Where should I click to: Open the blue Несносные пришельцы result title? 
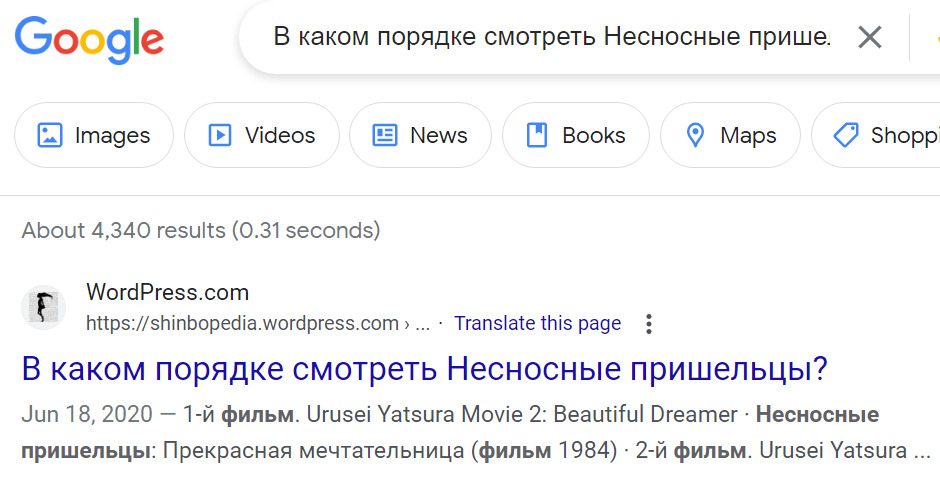click(425, 369)
